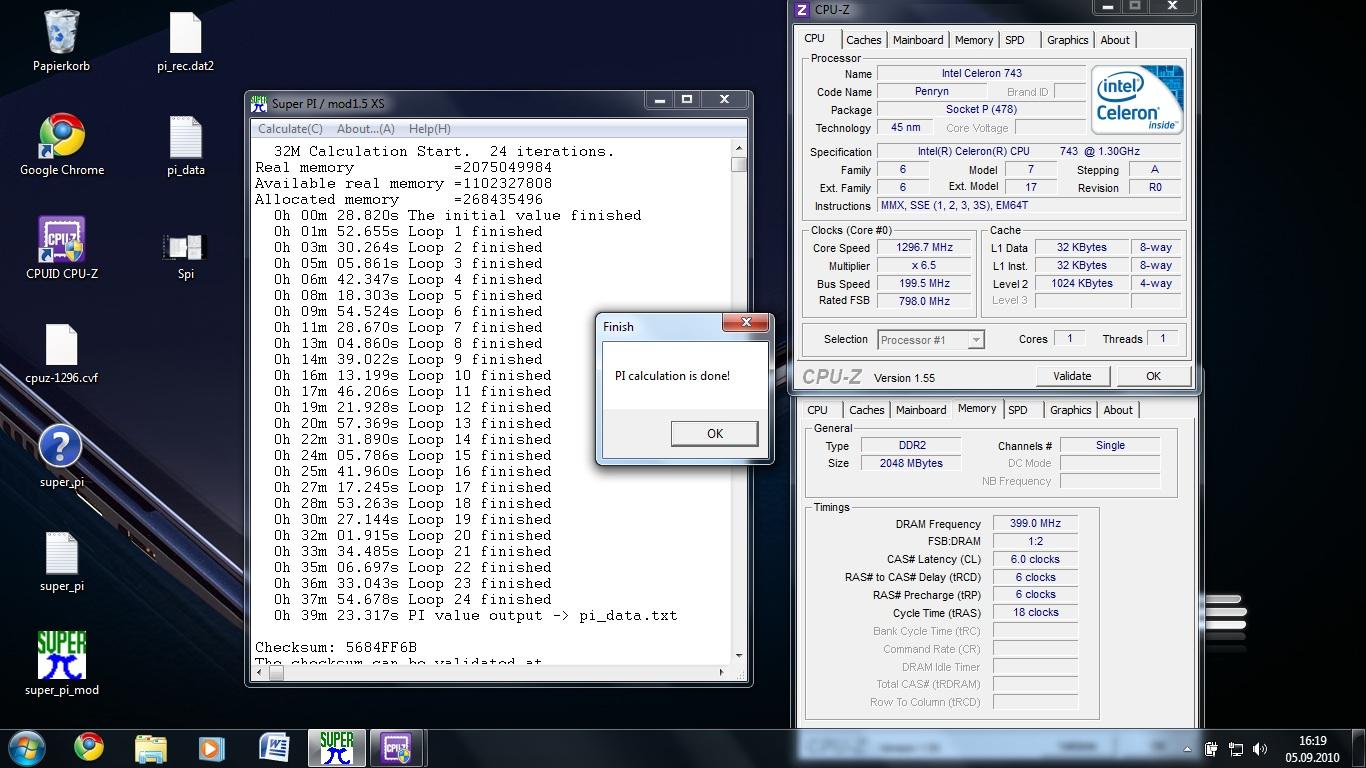Switch to SPD tab in lower CPU-Z
Screen dimensions: 1366x768
click(1018, 410)
